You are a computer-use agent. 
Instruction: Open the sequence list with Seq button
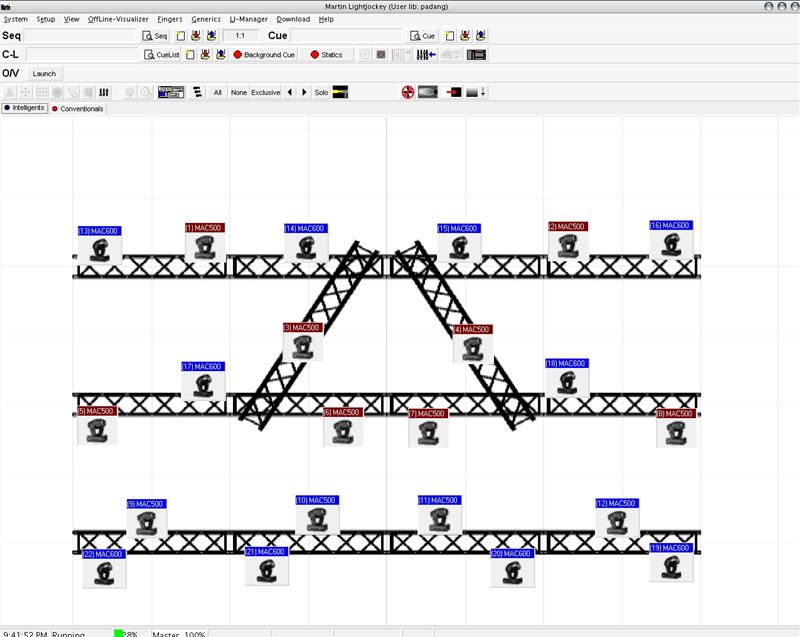tap(155, 36)
